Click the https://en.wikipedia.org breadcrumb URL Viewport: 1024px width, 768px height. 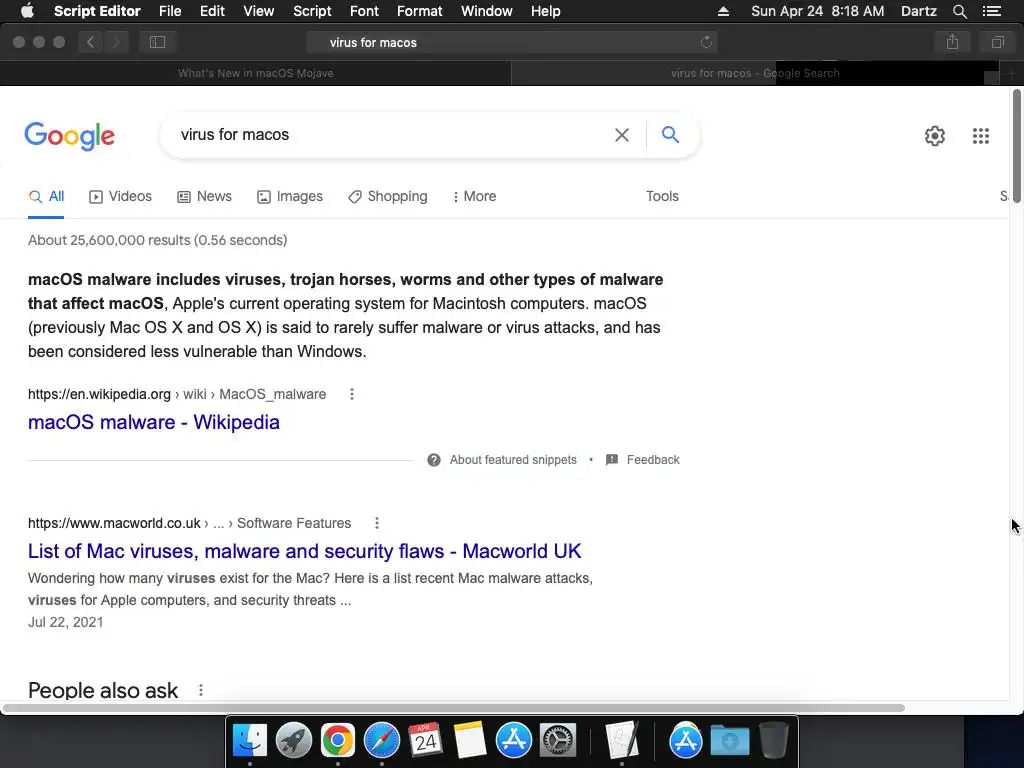[x=99, y=394]
